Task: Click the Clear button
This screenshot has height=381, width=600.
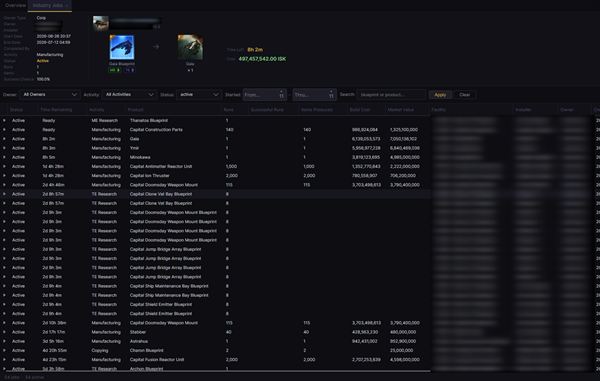Action: [465, 94]
